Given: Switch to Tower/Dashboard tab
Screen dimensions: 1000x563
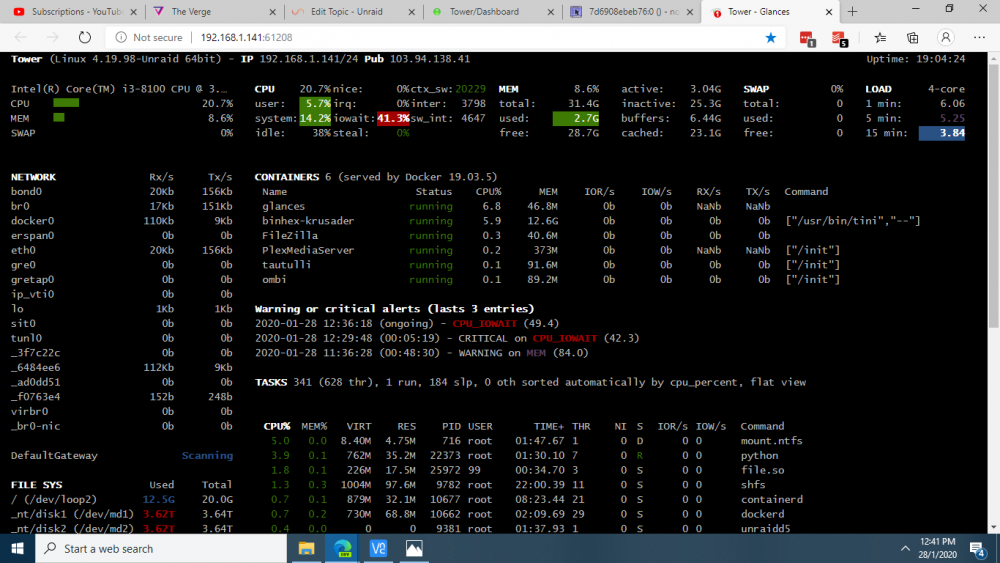Looking at the screenshot, I should (492, 11).
